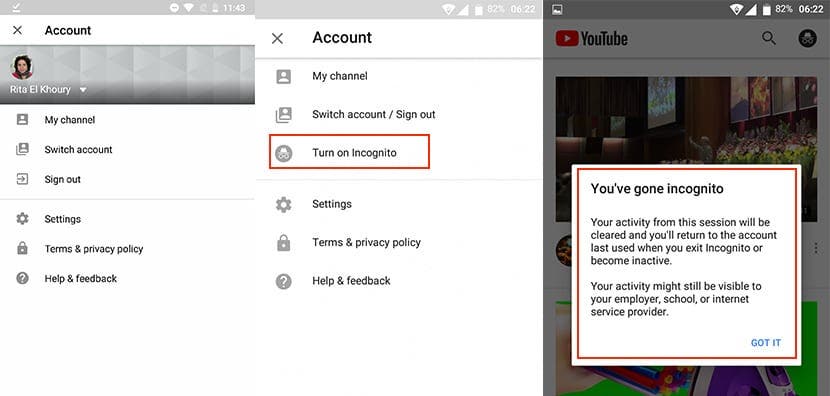Click the You've gone incognito heading
830x396 pixels.
pos(657,188)
